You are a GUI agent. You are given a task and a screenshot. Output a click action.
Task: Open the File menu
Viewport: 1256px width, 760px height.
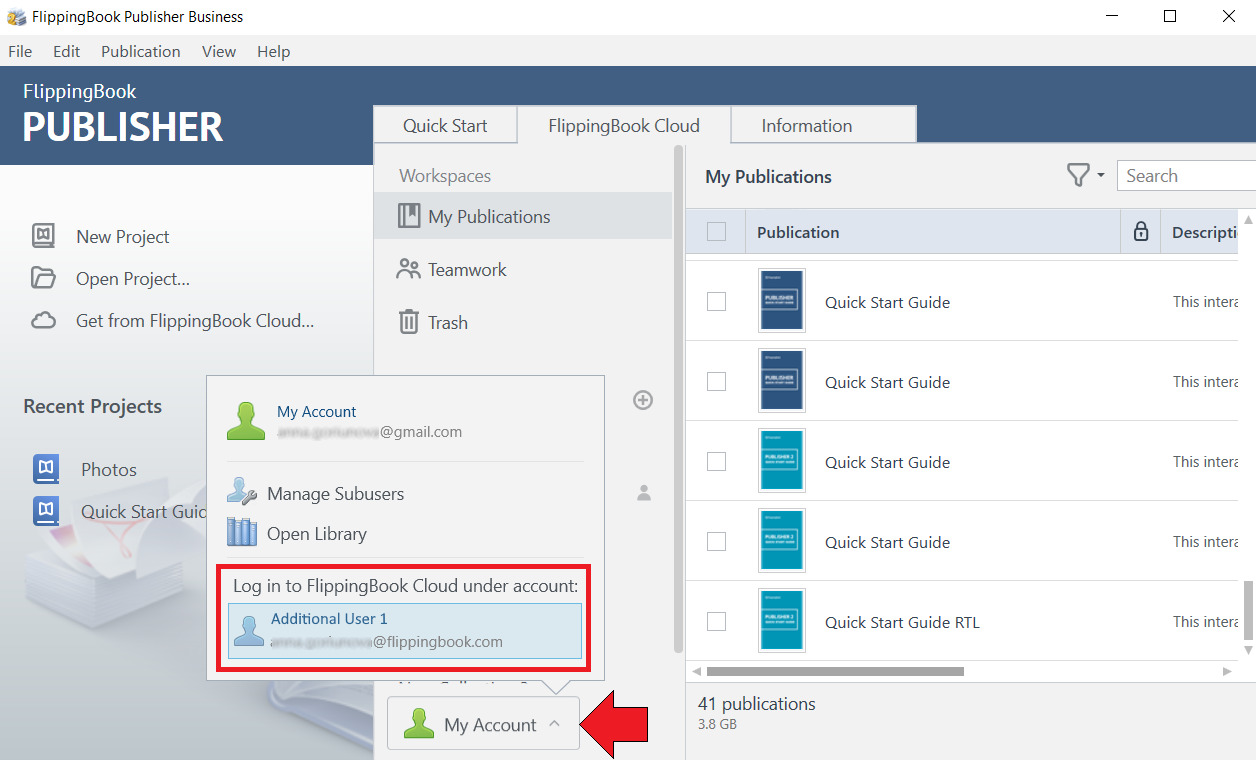pos(20,51)
